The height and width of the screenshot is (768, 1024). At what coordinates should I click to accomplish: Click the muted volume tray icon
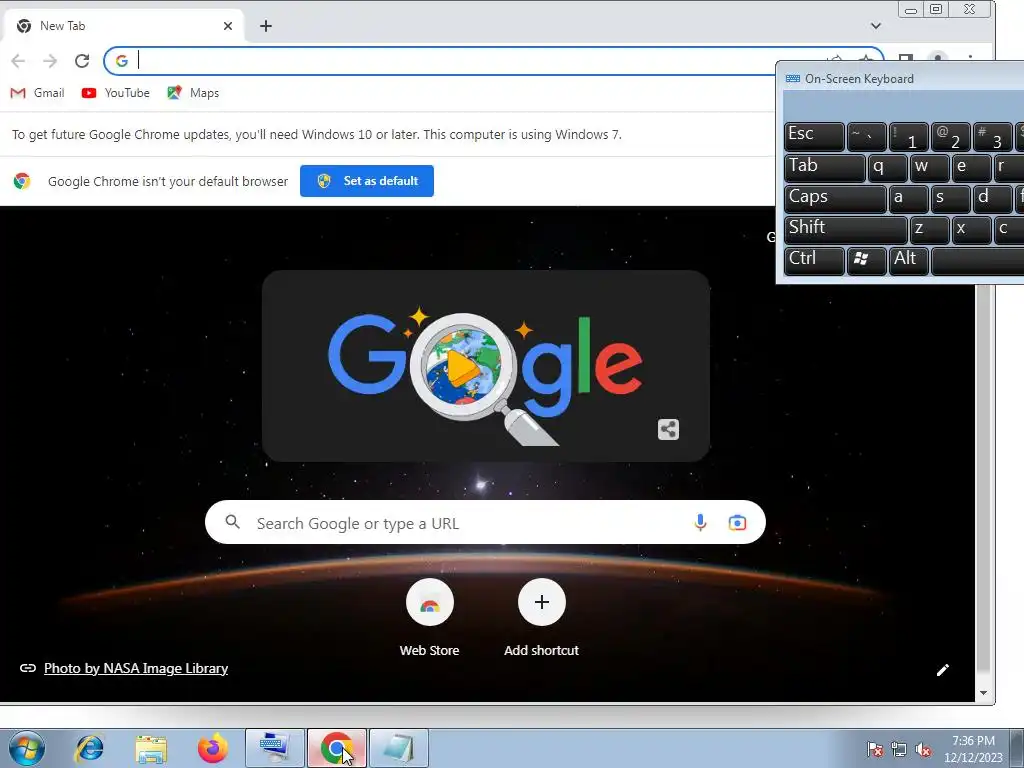tap(923, 749)
